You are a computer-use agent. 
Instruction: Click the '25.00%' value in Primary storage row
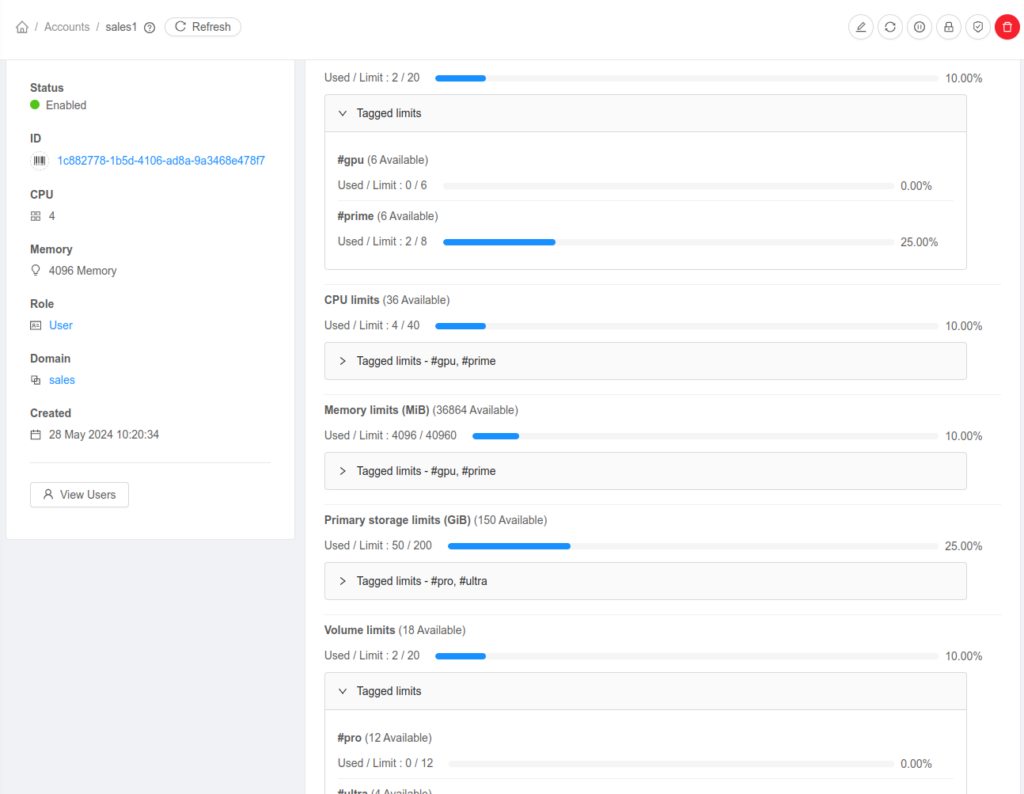point(963,546)
